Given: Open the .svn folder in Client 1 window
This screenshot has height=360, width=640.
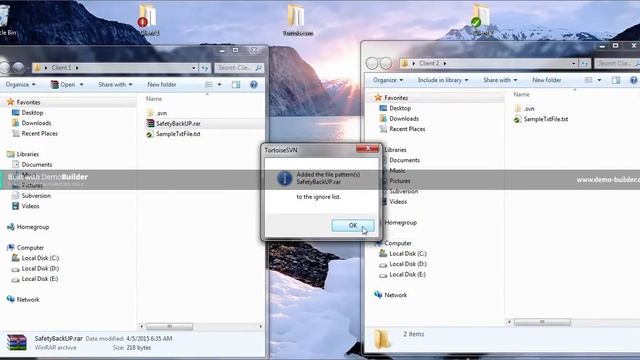Looking at the screenshot, I should 157,113.
